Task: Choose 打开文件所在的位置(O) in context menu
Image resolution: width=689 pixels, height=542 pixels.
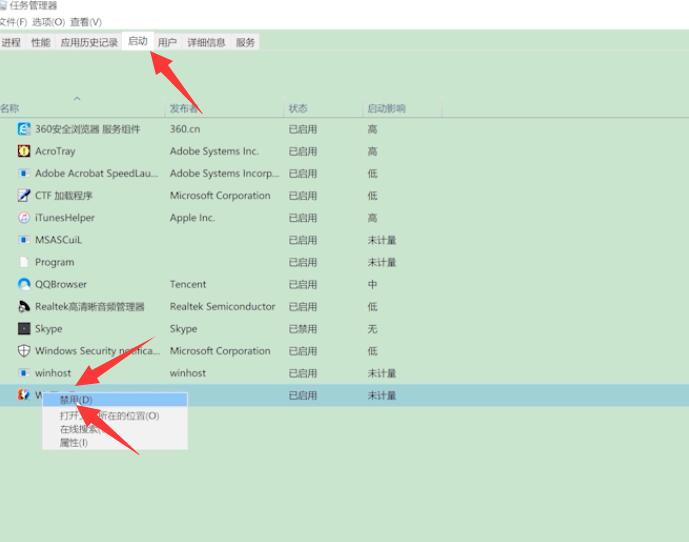Action: tap(115, 415)
